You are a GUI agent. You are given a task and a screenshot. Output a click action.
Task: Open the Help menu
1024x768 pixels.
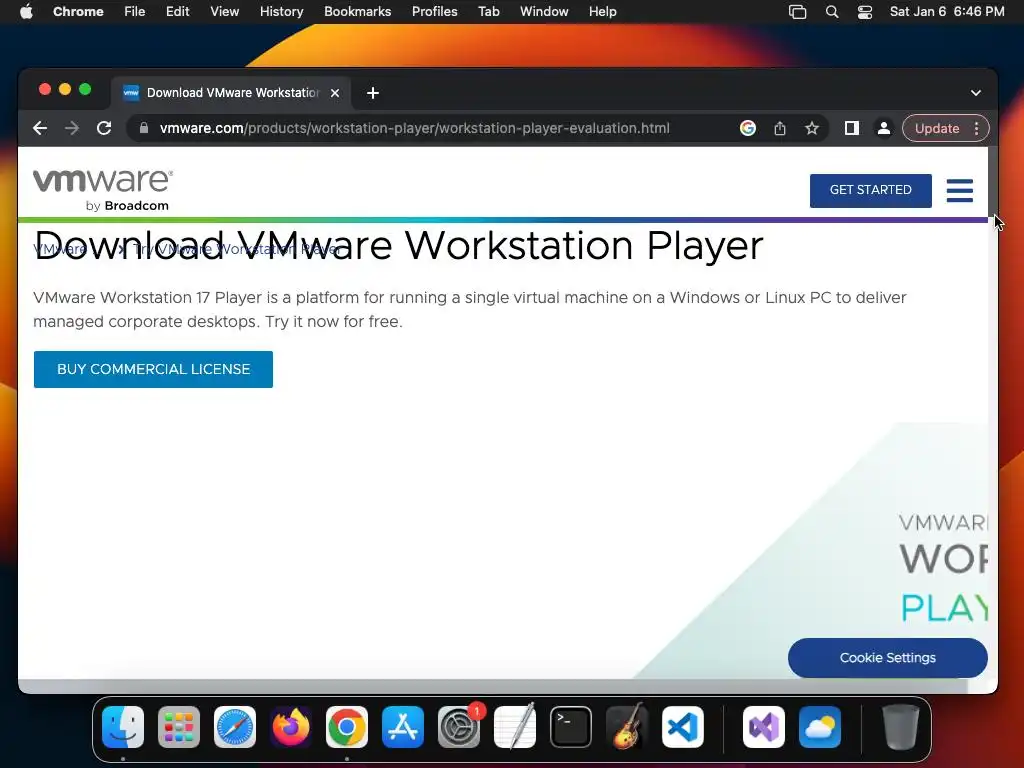tap(602, 11)
